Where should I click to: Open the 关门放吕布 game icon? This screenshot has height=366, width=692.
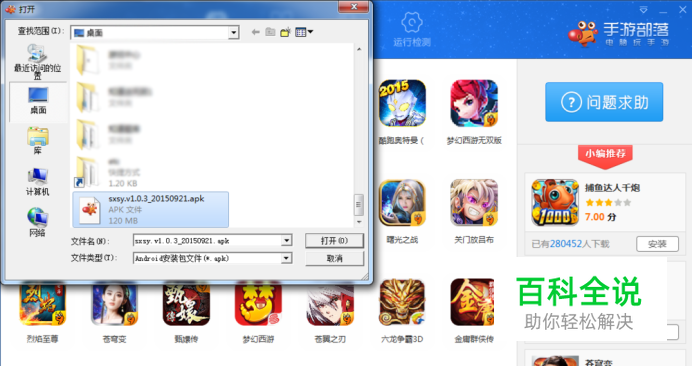point(474,203)
